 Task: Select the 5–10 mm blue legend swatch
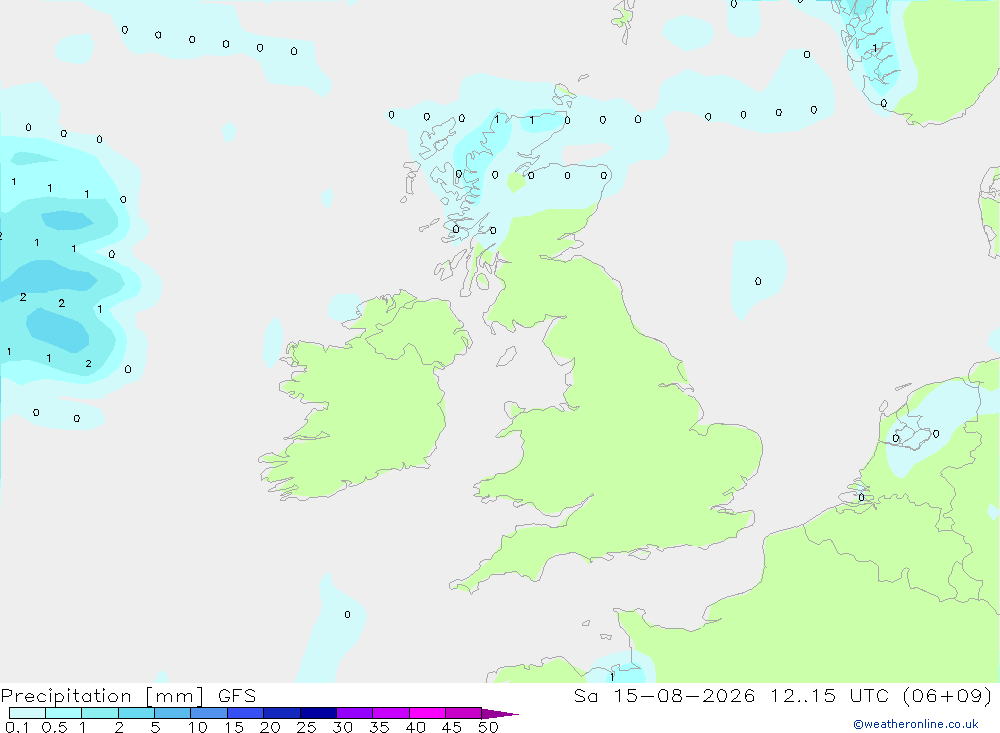coord(172,713)
